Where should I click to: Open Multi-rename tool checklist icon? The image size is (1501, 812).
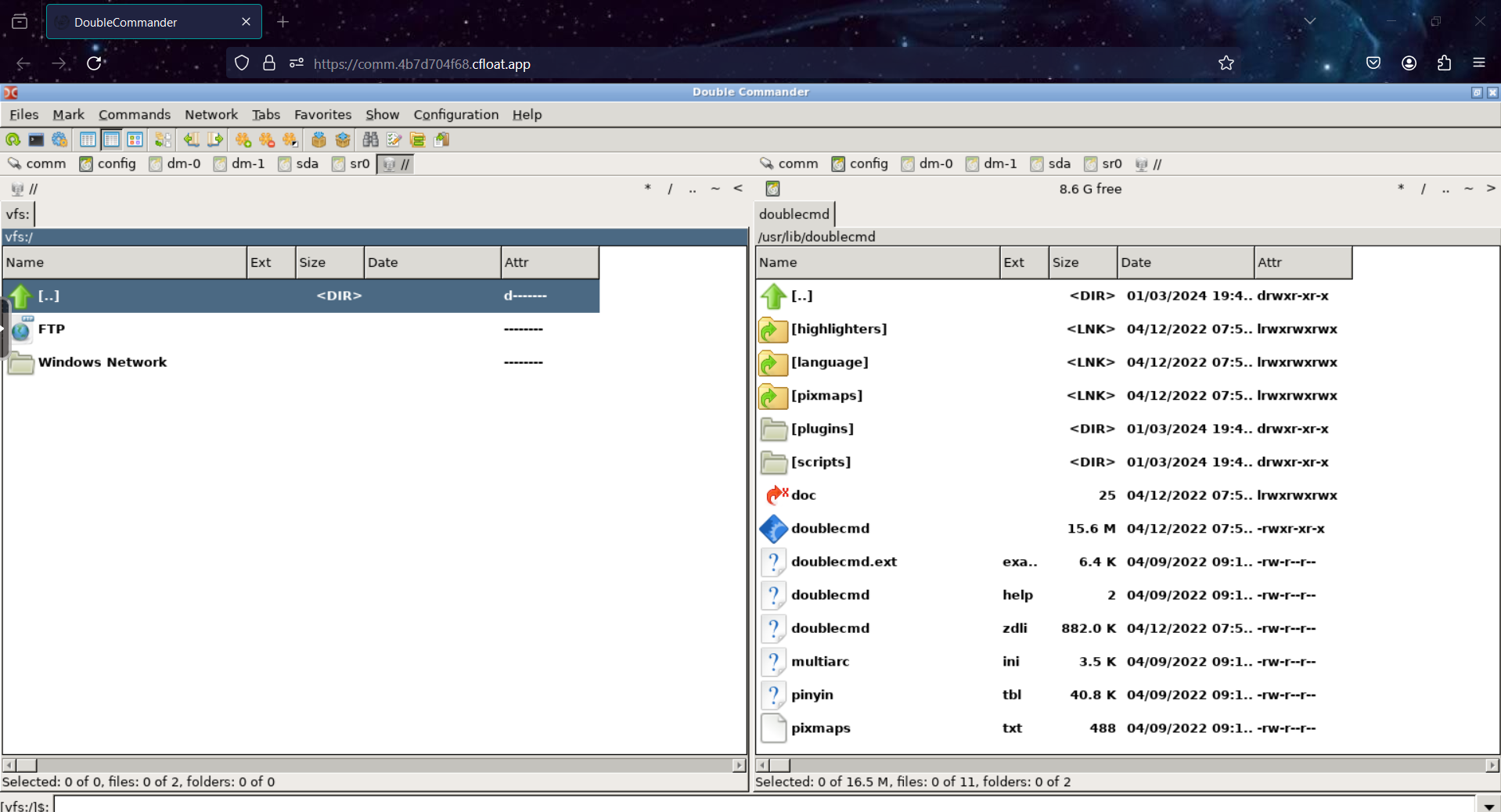click(394, 139)
